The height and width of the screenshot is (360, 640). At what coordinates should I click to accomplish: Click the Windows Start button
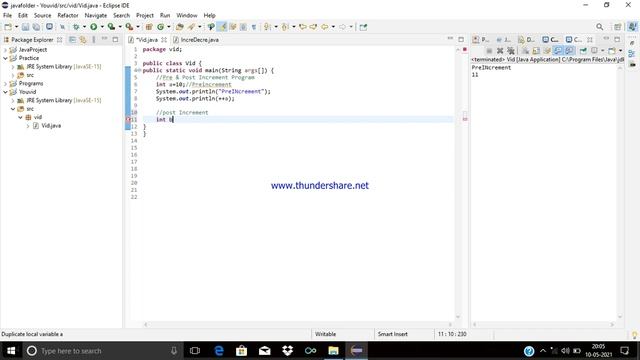[x=11, y=351]
